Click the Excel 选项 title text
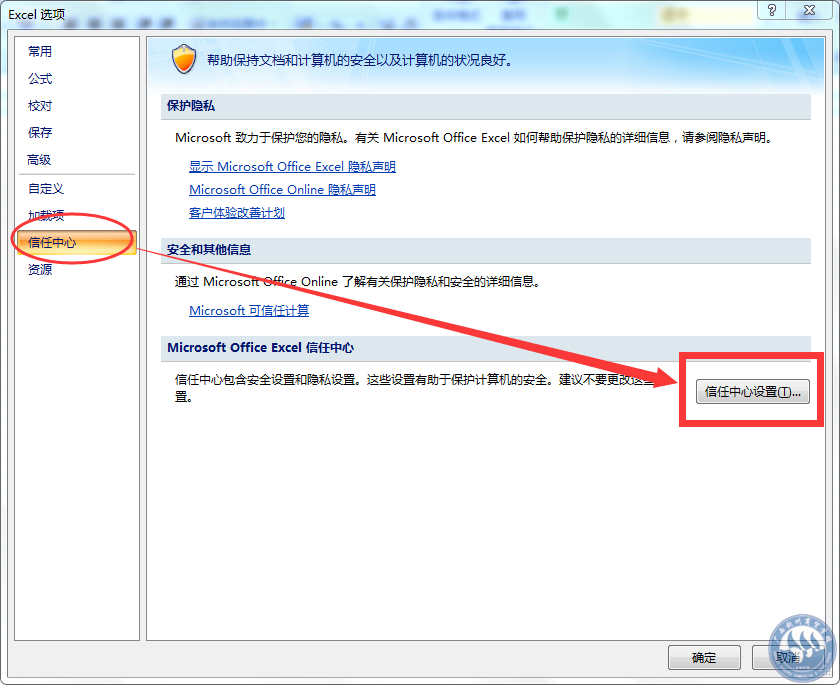The image size is (840, 685). pyautogui.click(x=36, y=14)
